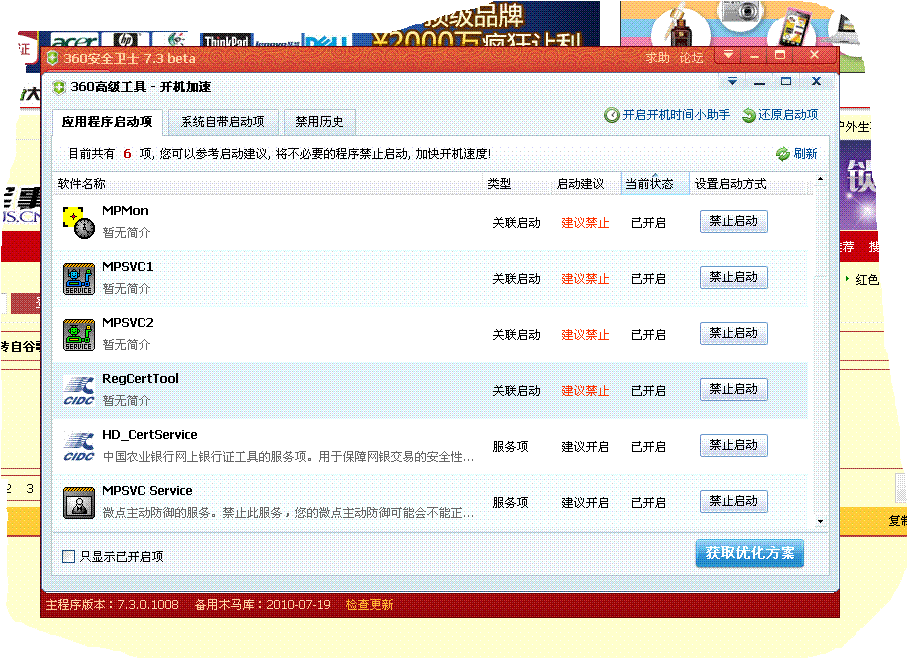
Task: Disable startup for RegCertTool
Action: click(x=734, y=389)
